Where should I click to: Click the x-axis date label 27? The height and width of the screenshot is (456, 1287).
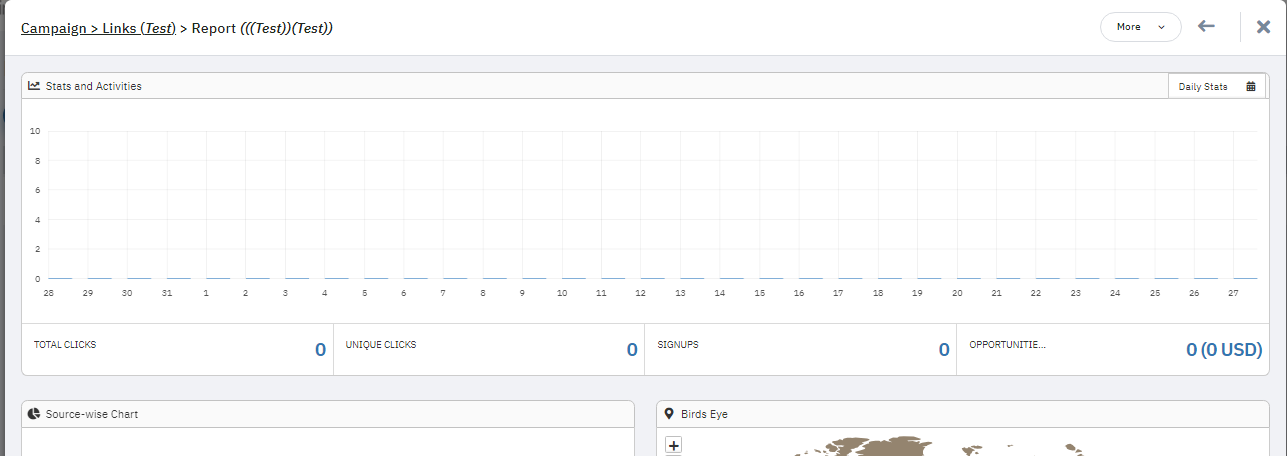(x=1233, y=293)
